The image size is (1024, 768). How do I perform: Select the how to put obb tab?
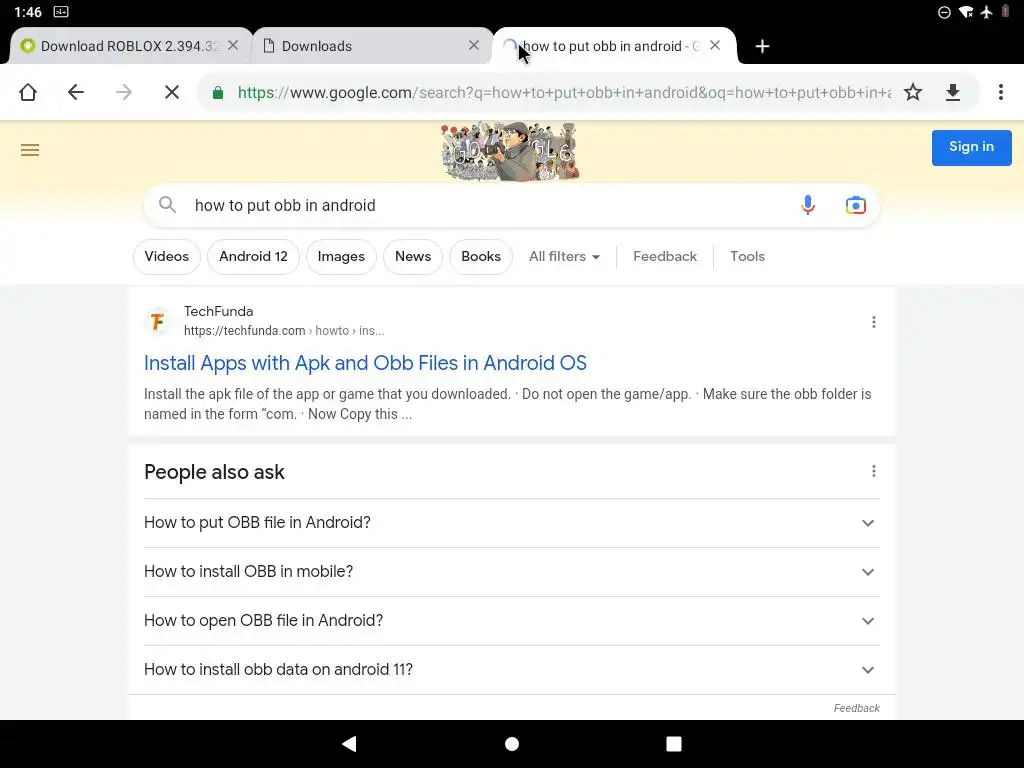coord(614,46)
